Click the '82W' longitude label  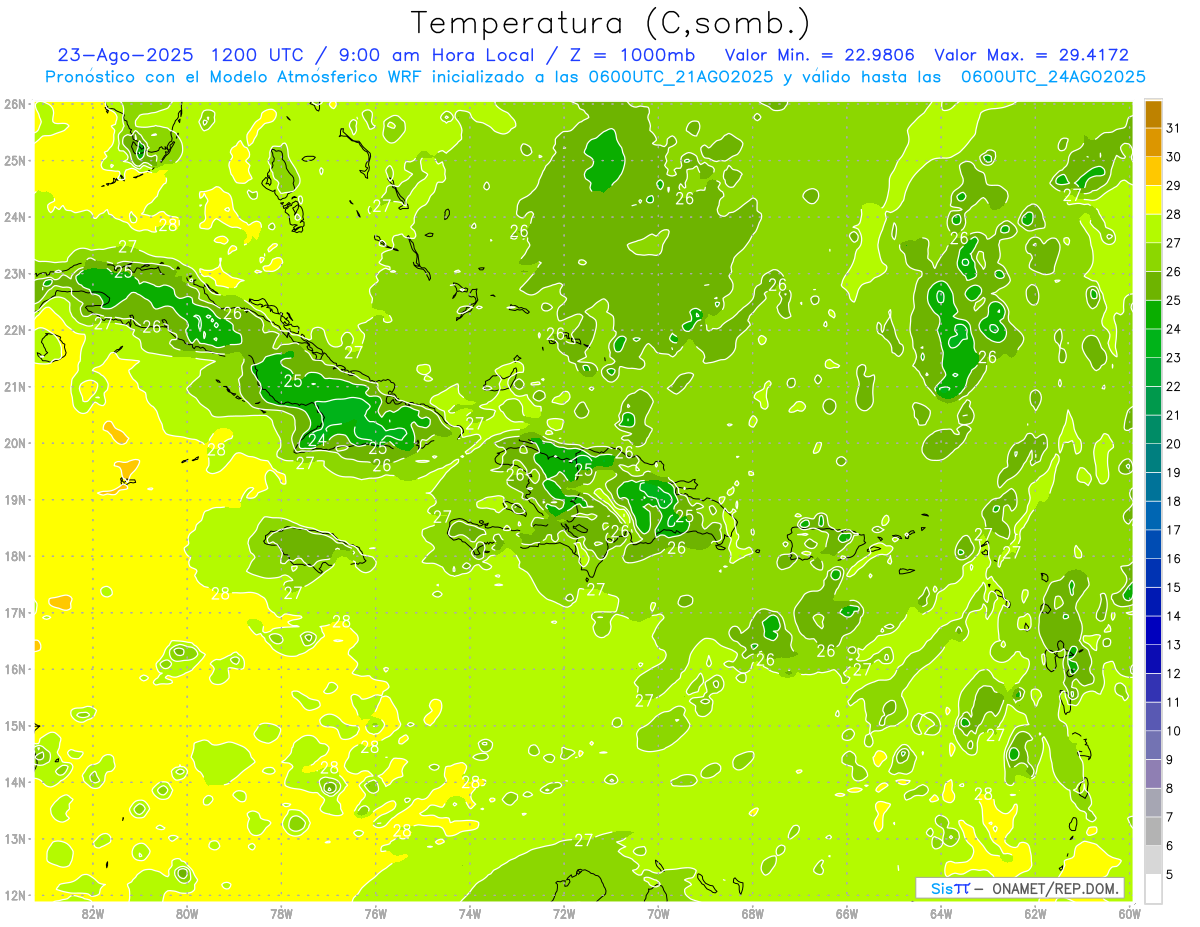(93, 913)
